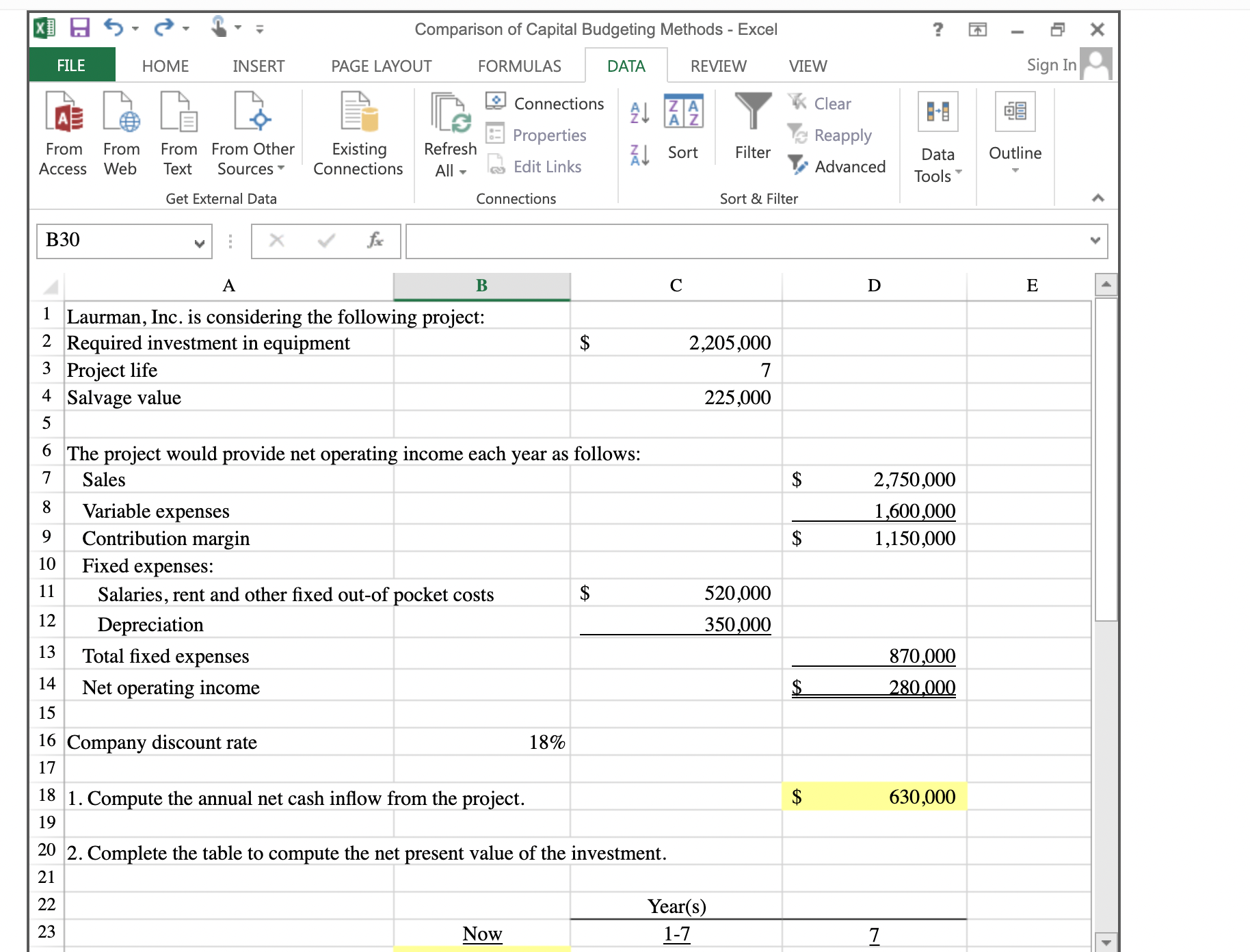Click the Excel application icon

[45, 28]
